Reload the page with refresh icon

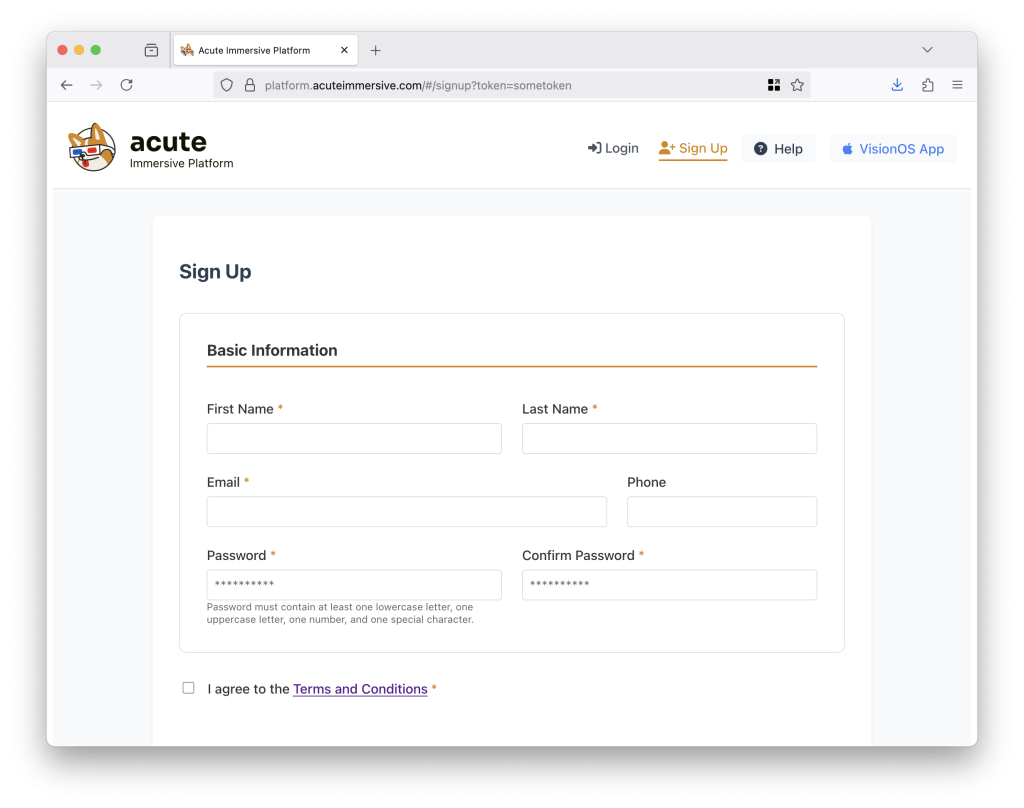point(127,85)
